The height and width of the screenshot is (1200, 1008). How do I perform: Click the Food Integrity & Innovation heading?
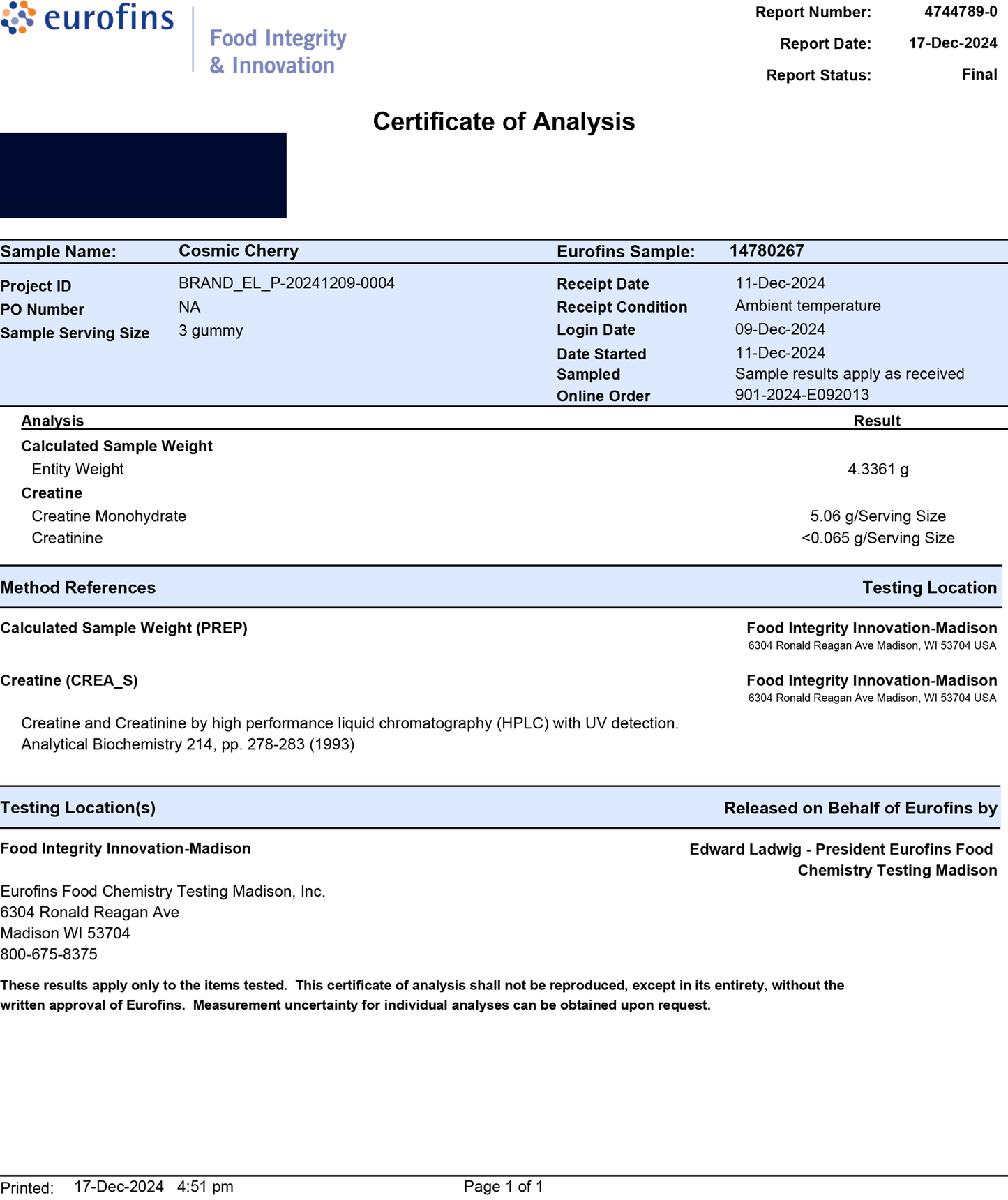click(278, 51)
